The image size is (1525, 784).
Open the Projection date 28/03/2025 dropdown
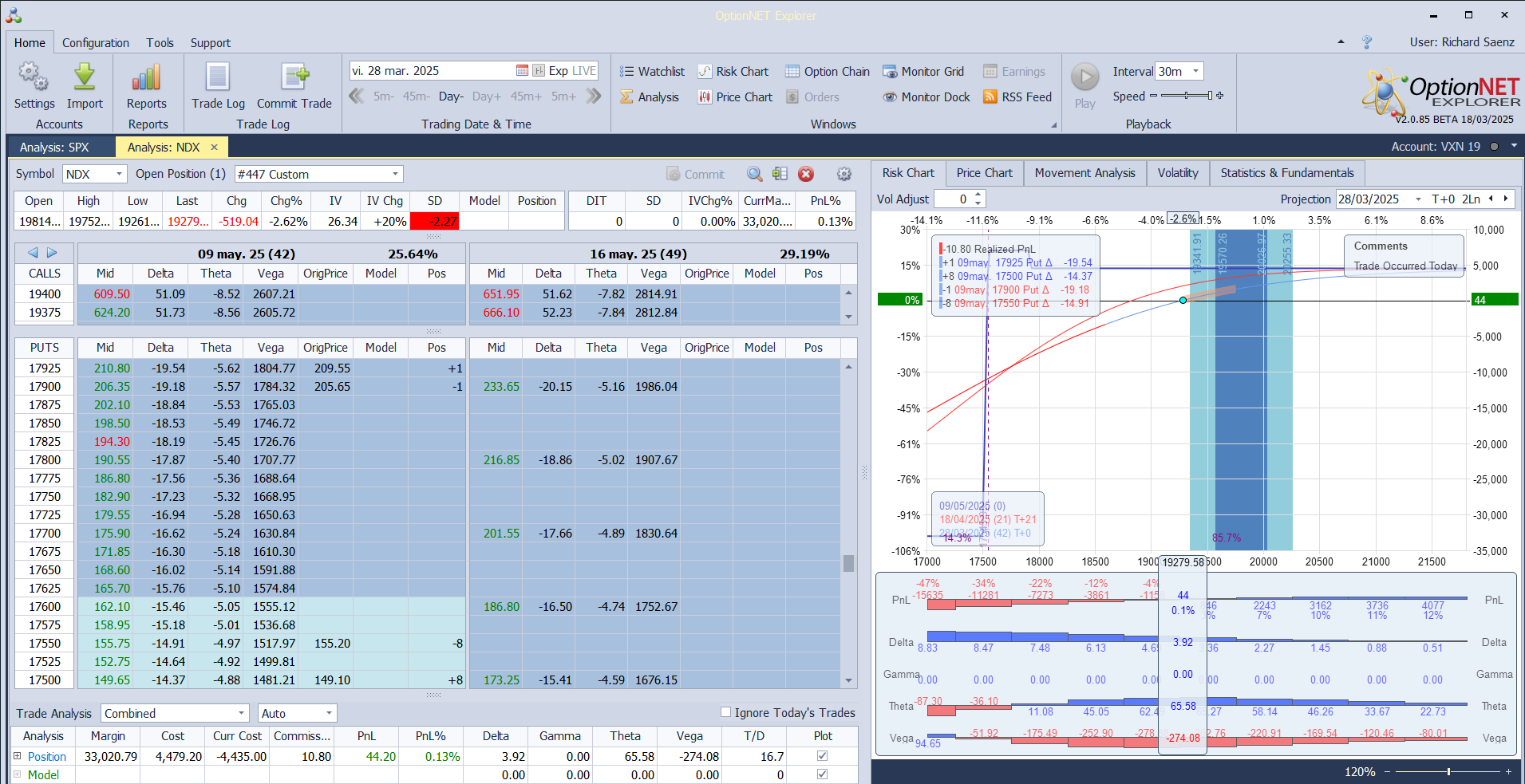point(1417,199)
